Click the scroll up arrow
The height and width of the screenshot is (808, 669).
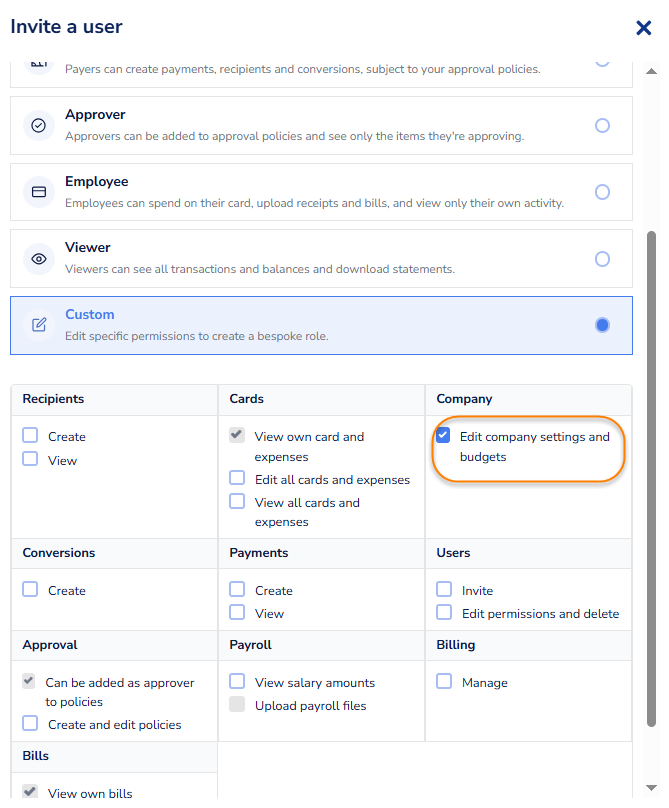click(651, 71)
